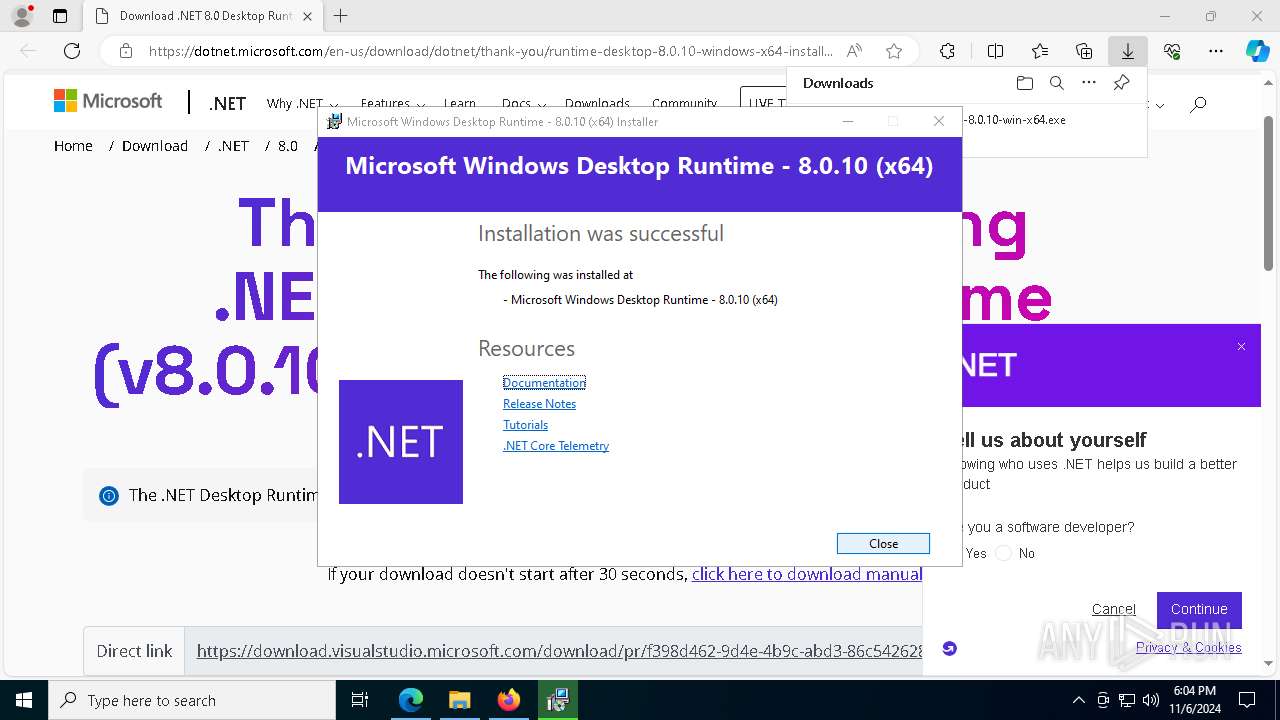Toggle the Downloads toolbar button
1280x720 pixels.
point(1127,51)
